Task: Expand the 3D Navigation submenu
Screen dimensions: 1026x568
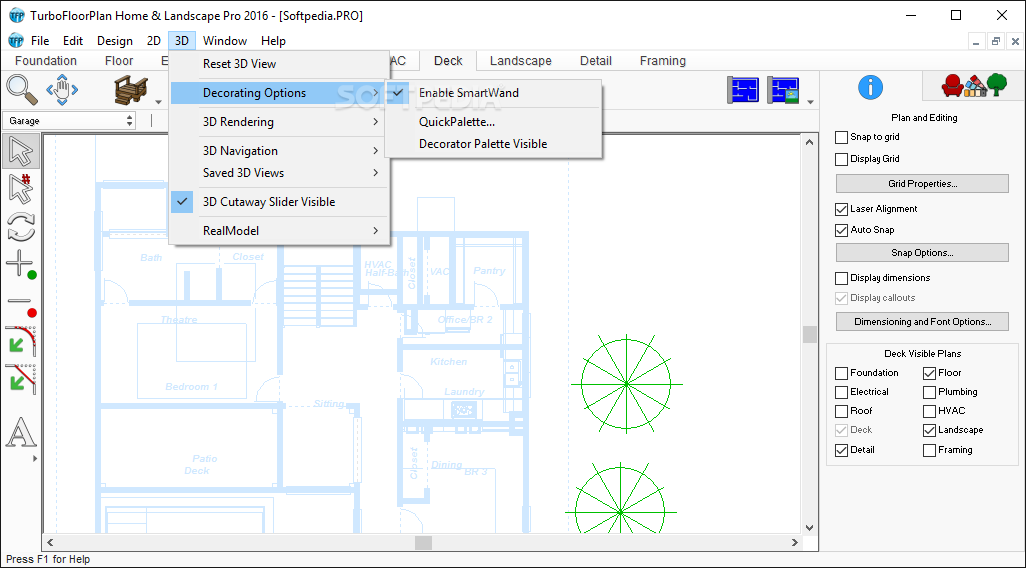Action: [280, 151]
